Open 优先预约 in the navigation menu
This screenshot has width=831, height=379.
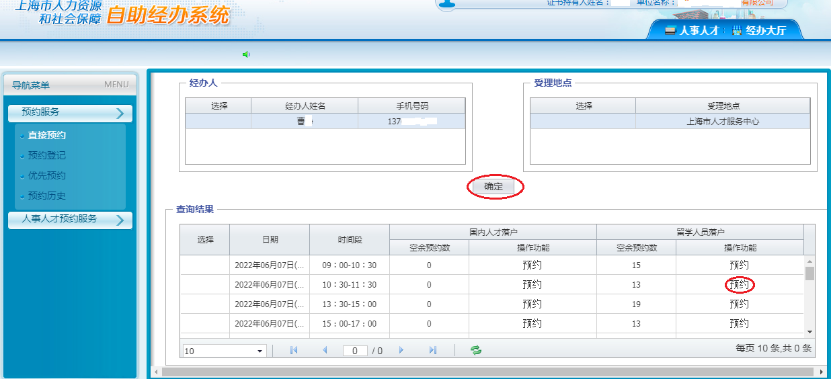47,175
